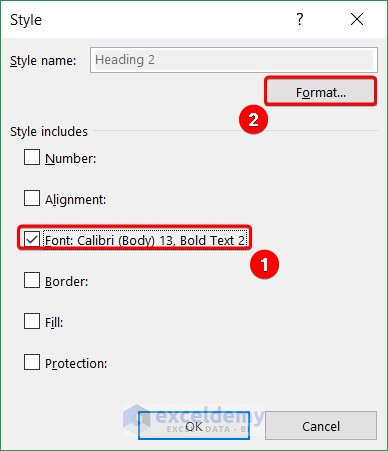Select the 'Font: Calibri (Body) 13' label text
388x451 pixels.
click(110, 240)
